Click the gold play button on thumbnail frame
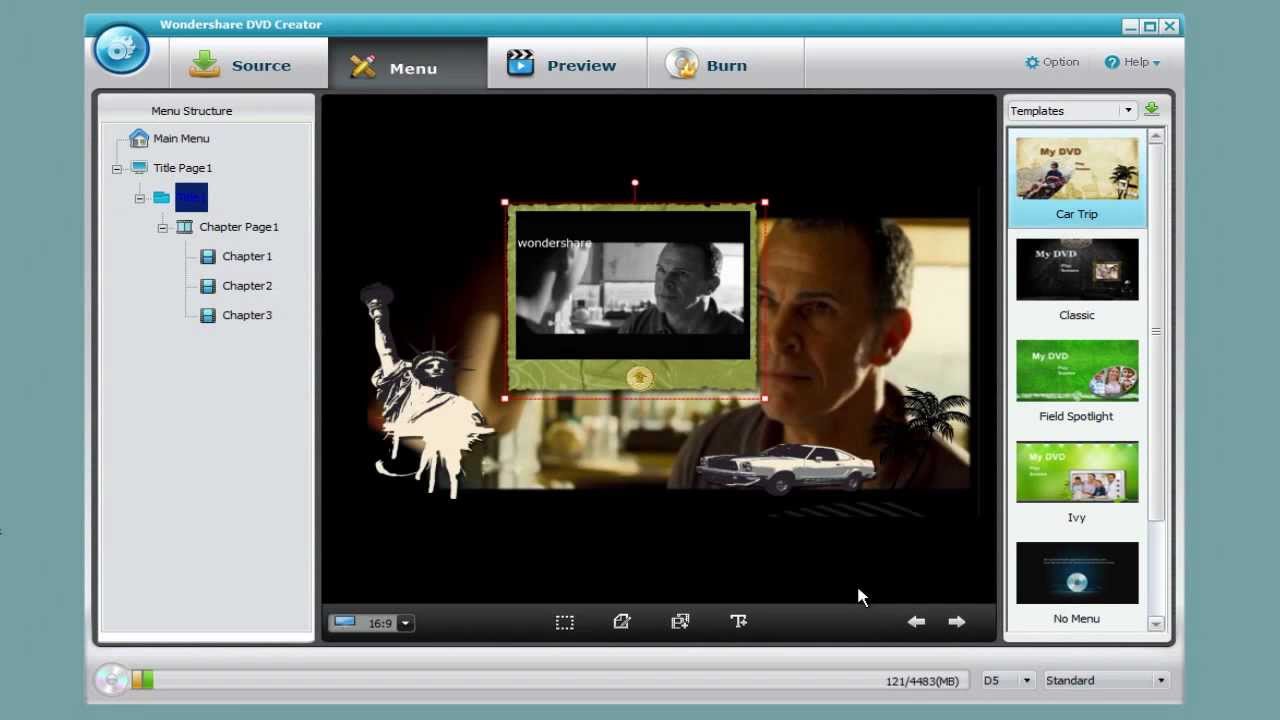This screenshot has width=1280, height=720. 640,378
